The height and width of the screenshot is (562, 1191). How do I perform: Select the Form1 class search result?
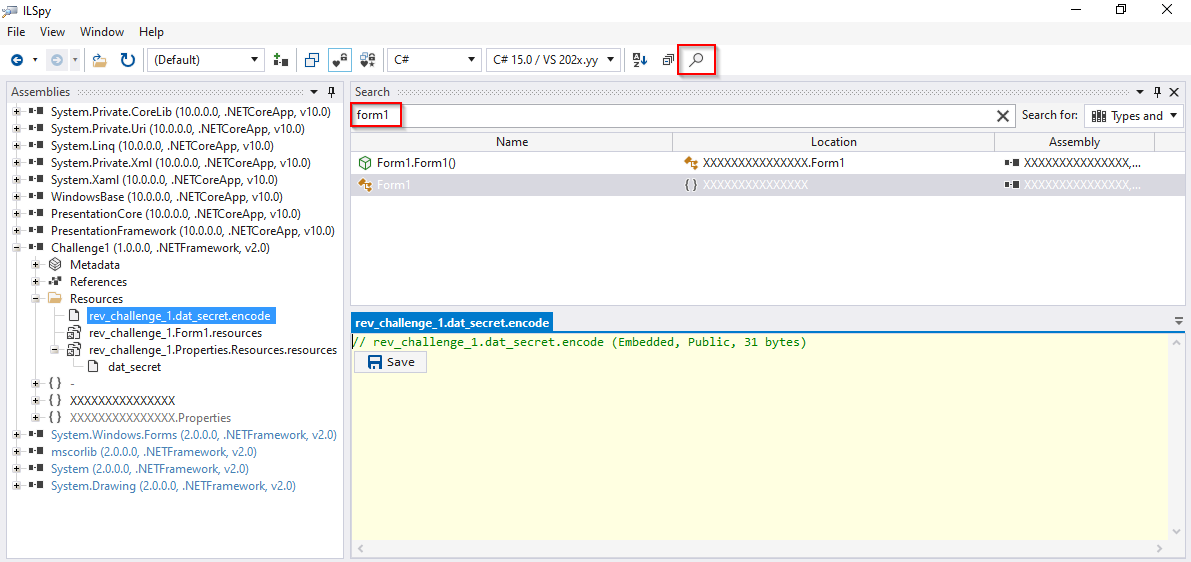[x=767, y=185]
